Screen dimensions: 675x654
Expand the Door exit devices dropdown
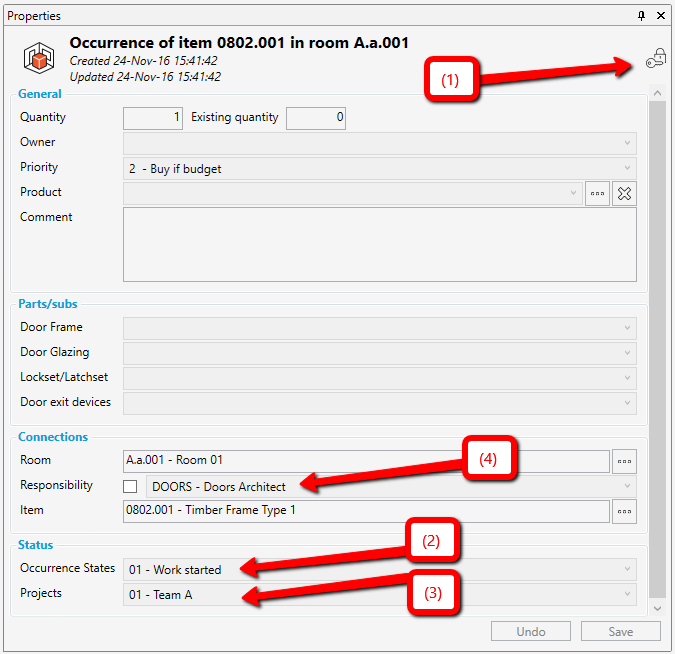(380, 403)
